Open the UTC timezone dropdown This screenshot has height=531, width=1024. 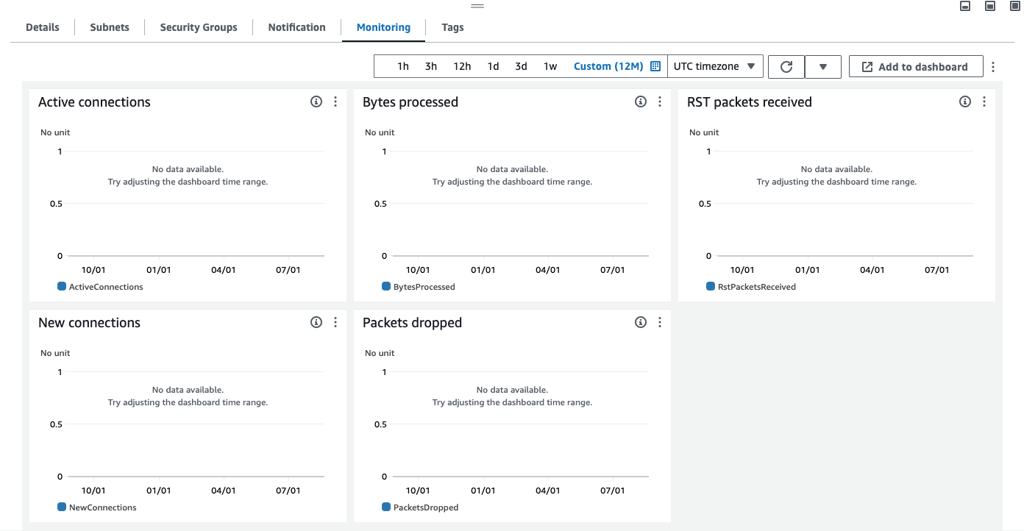715,67
